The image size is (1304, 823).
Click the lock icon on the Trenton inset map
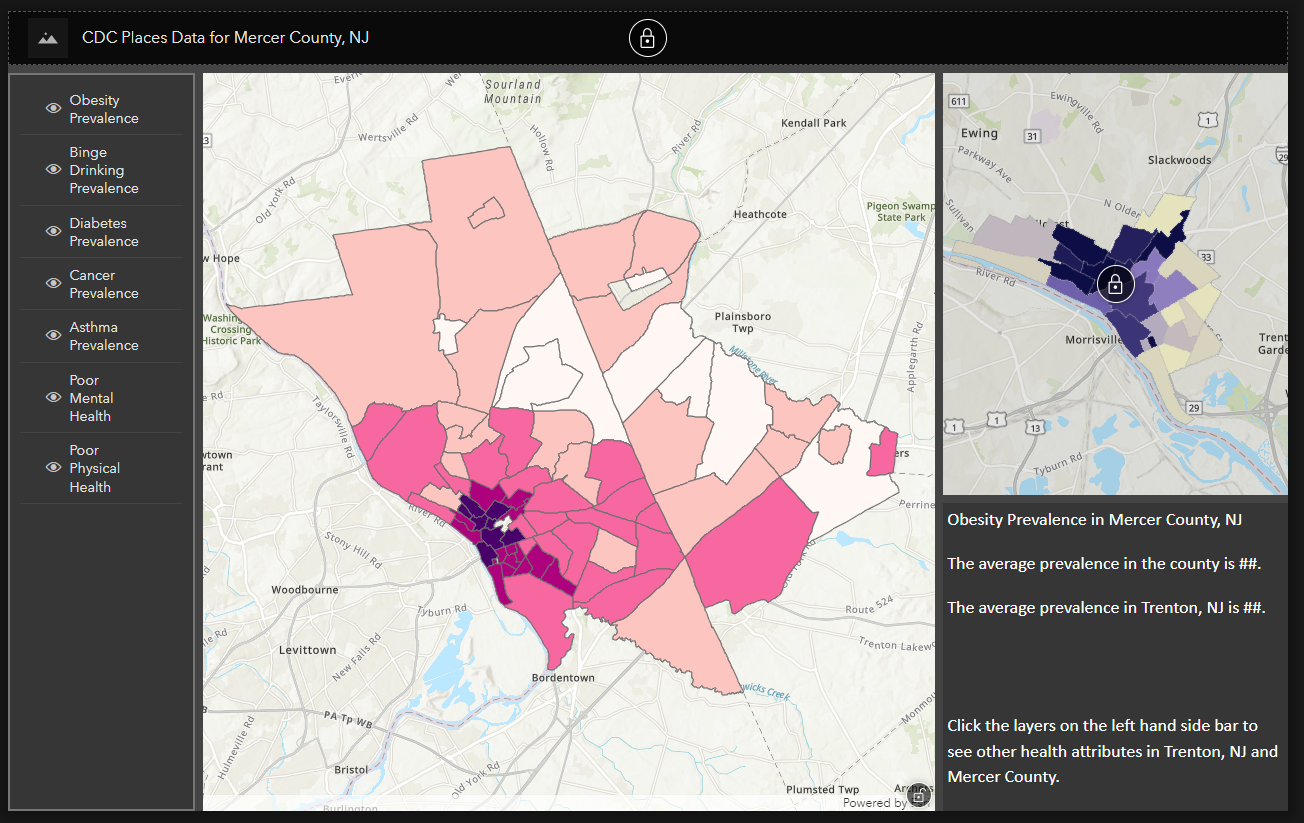(x=1115, y=283)
